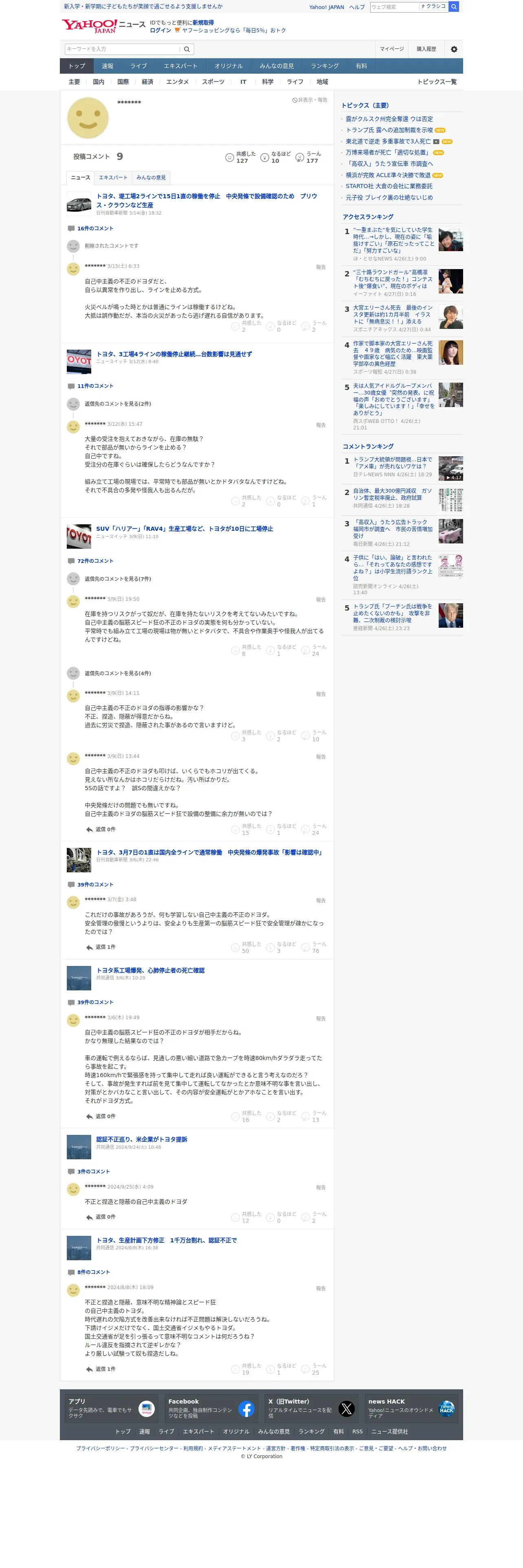The height and width of the screenshot is (1568, 523).
Task: Switch to the エキスパート comments tab
Action: click(113, 178)
